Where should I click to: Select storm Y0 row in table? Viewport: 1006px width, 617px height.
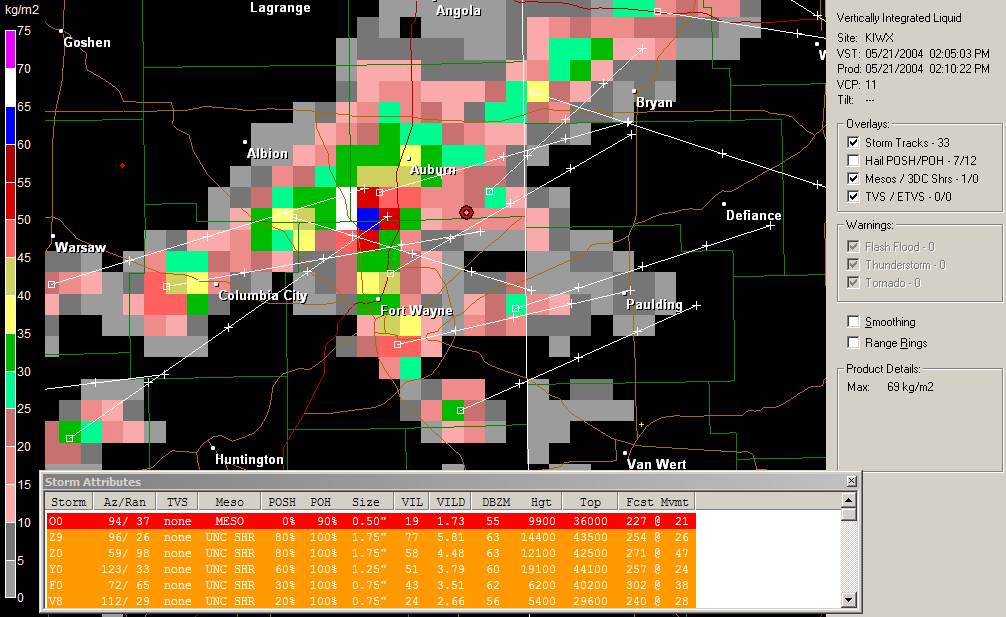371,569
